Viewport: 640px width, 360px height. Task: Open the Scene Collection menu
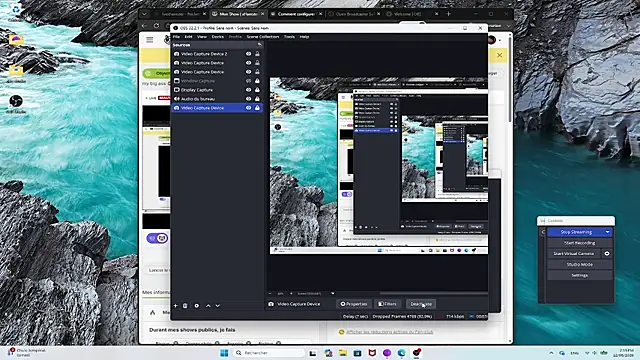[263, 37]
